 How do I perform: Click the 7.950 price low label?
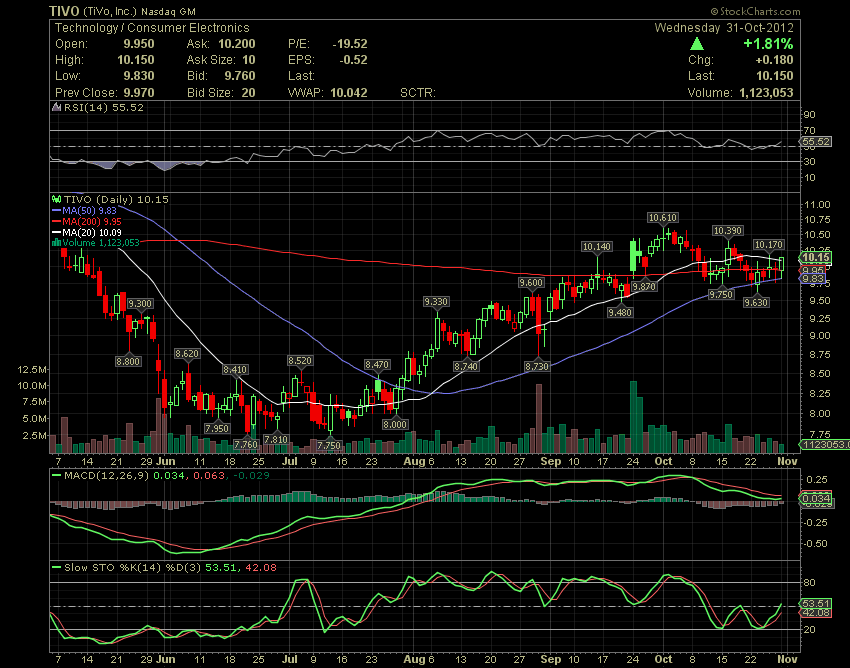216,428
